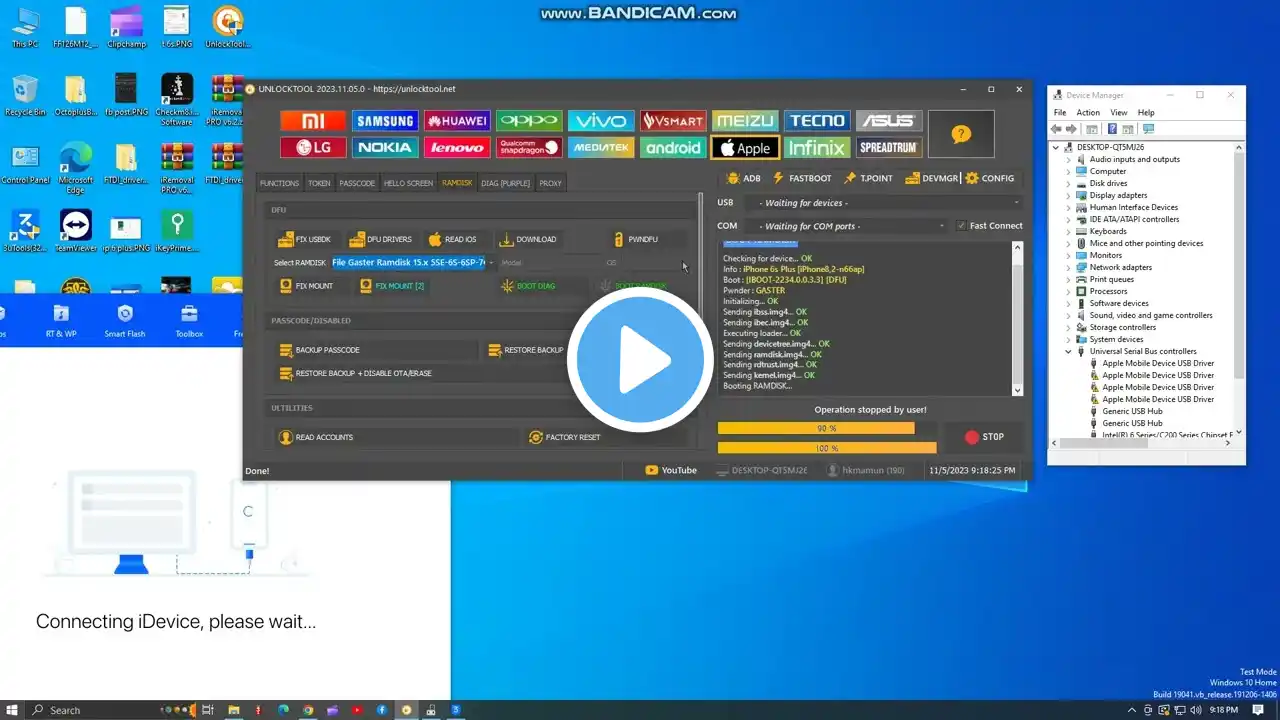Select the Apple brand tile
Image resolution: width=1280 pixels, height=720 pixels.
click(x=745, y=148)
